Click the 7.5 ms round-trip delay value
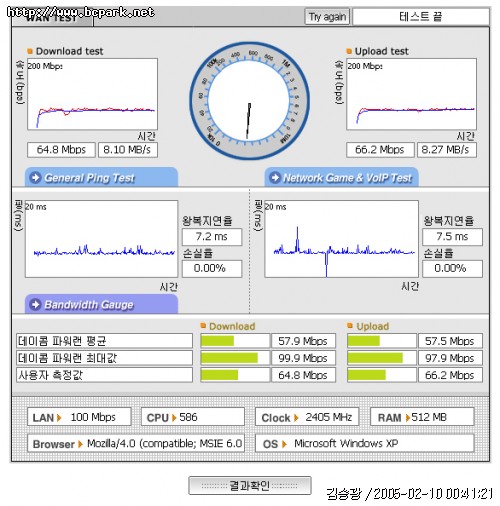Screen dimensions: 500x506 pos(452,237)
